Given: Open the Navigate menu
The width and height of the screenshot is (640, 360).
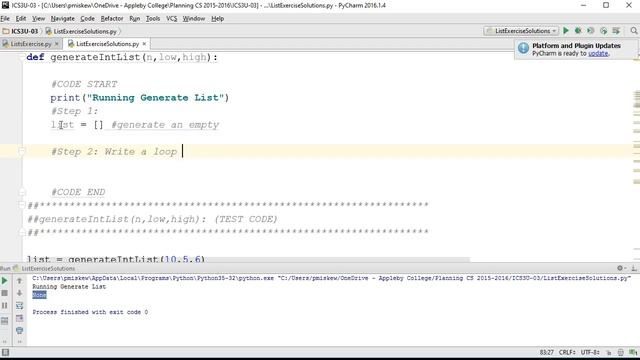Looking at the screenshot, I should [62, 18].
